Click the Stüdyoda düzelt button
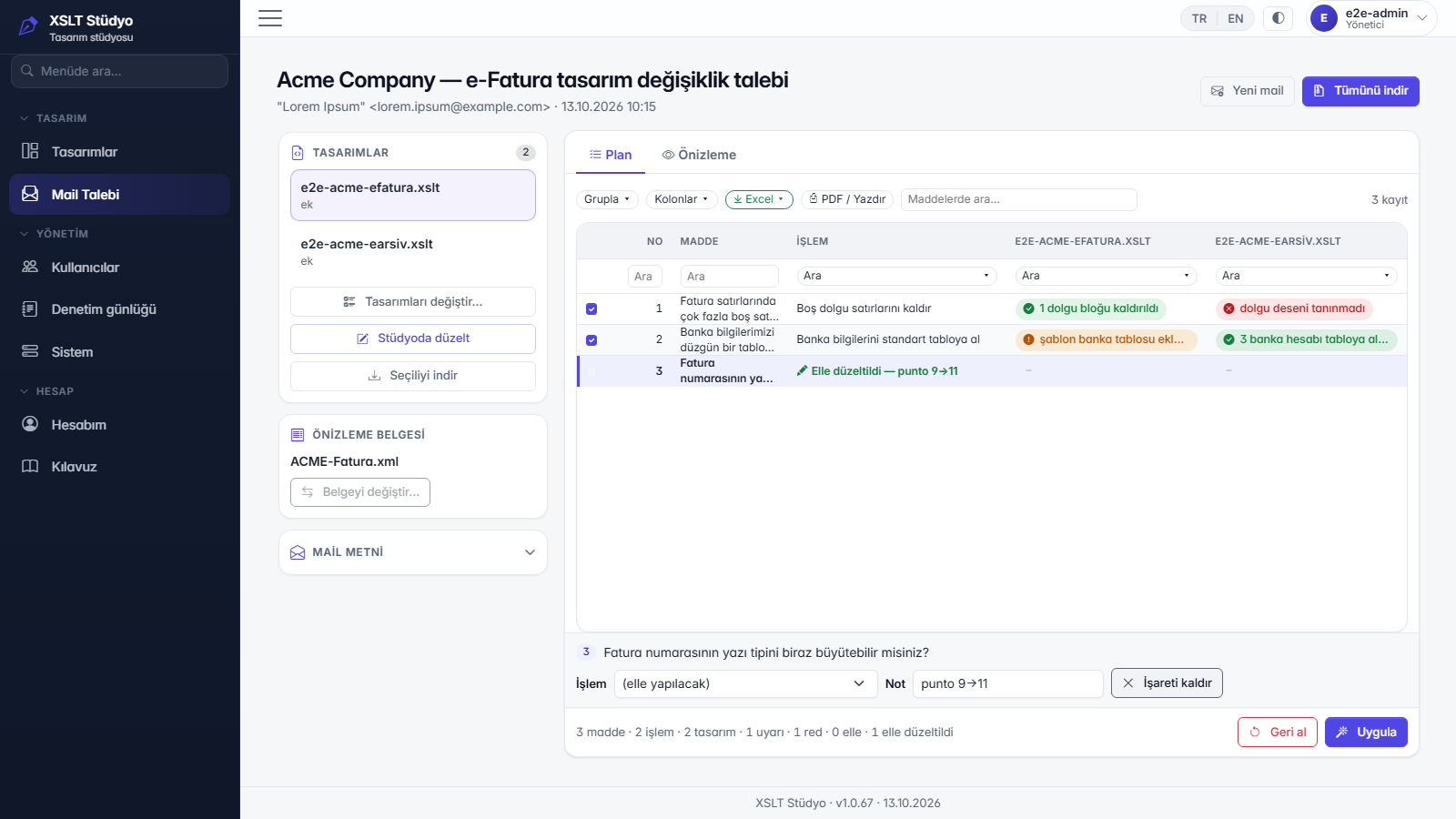Image resolution: width=1456 pixels, height=819 pixels. pyautogui.click(x=413, y=339)
